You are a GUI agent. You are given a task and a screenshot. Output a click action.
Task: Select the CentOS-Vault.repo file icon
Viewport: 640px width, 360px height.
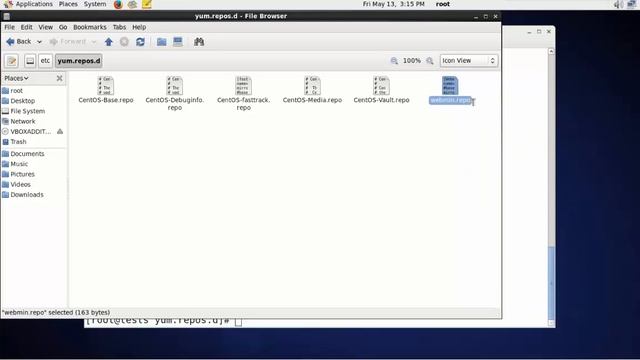pos(382,86)
